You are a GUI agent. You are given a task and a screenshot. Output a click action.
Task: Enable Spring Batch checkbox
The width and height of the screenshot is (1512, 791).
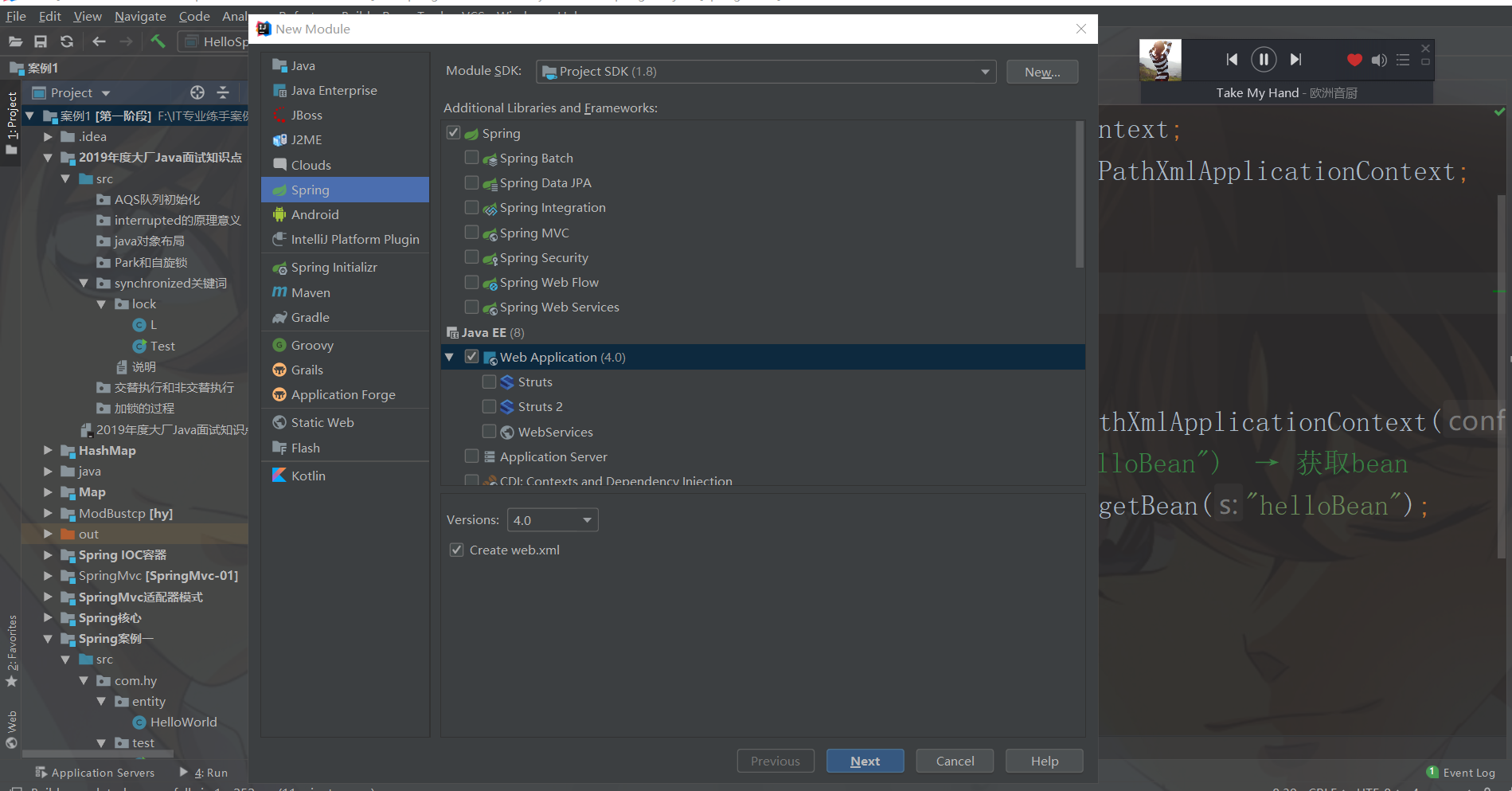click(x=471, y=158)
